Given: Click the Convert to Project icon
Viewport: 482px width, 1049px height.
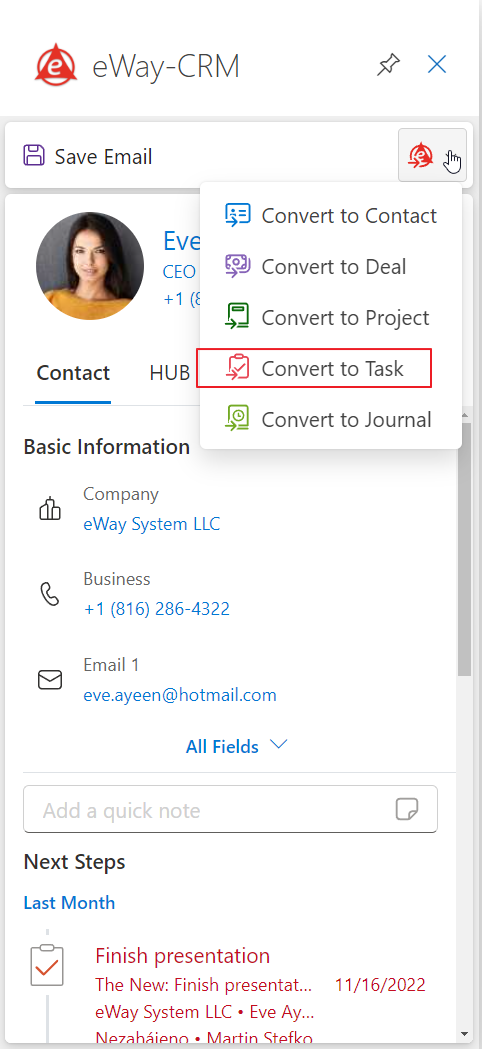Looking at the screenshot, I should pyautogui.click(x=238, y=317).
